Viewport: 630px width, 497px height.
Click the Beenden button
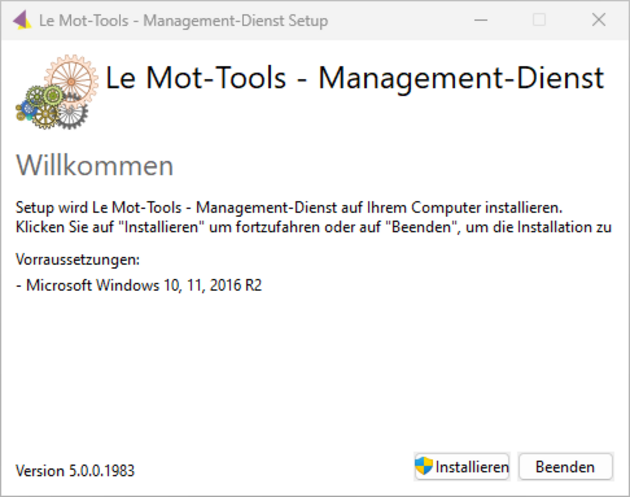click(565, 466)
